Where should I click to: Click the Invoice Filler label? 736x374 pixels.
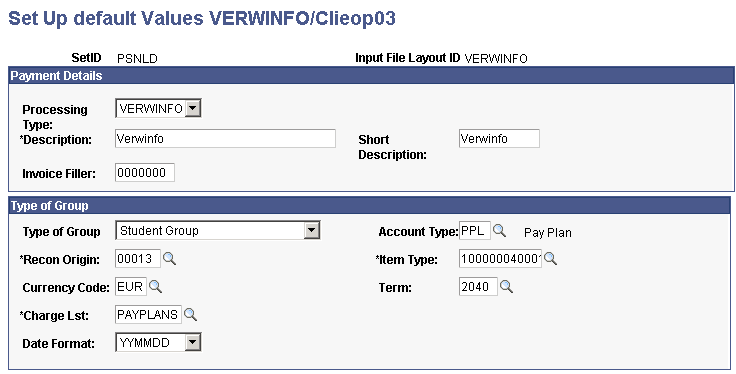pyautogui.click(x=59, y=174)
